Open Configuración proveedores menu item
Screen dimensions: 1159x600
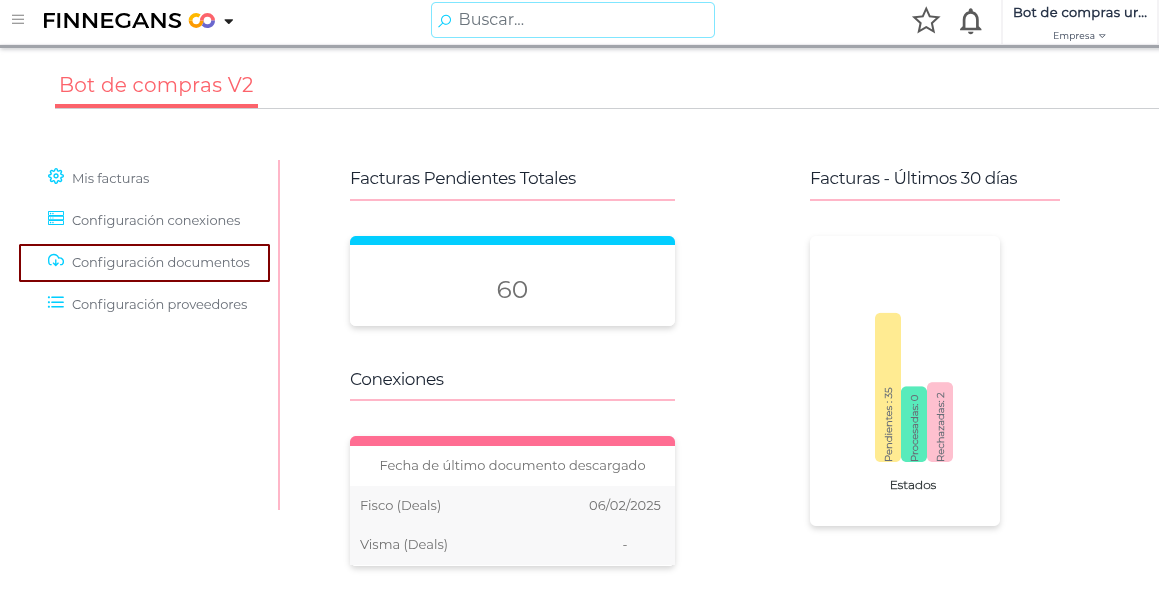159,304
